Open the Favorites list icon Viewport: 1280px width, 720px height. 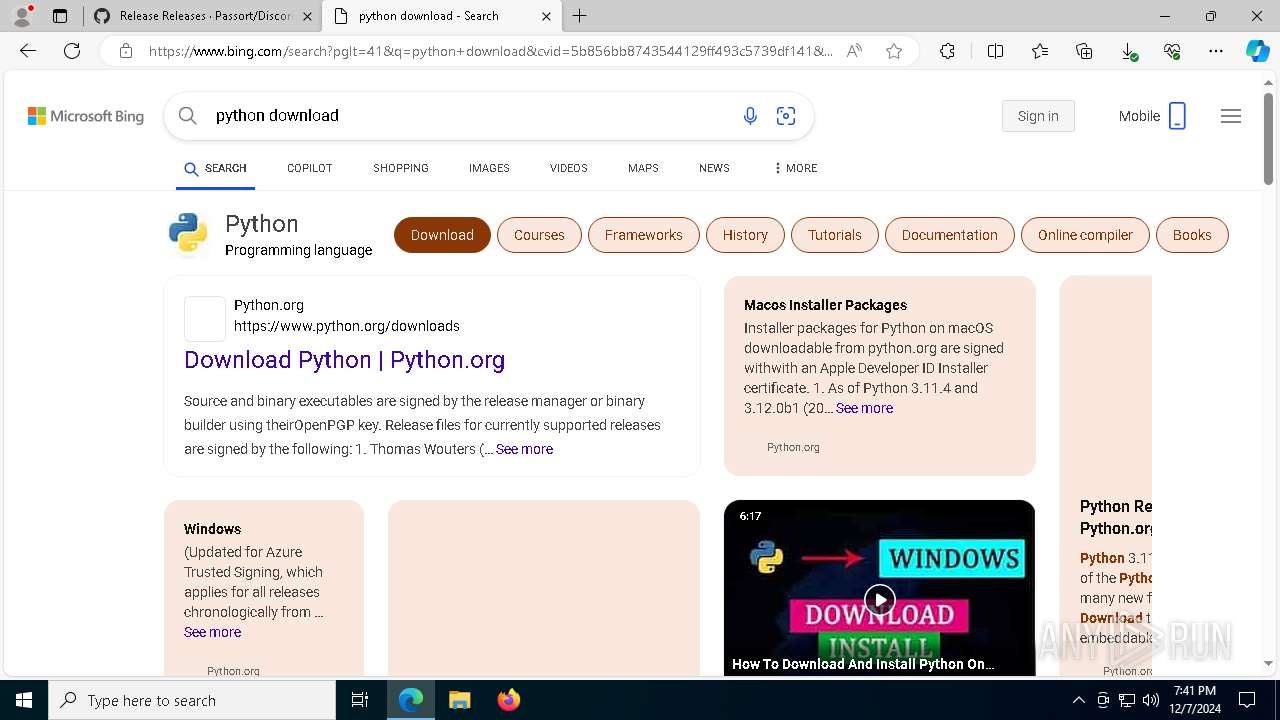1040,51
